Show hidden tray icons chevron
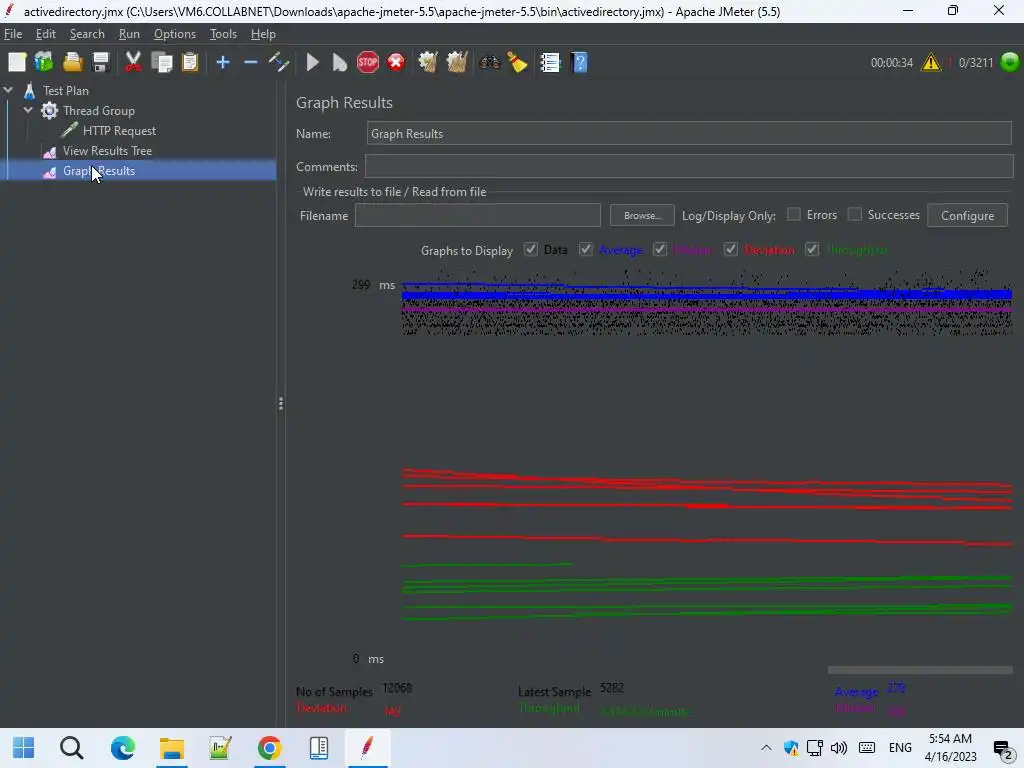The image size is (1024, 768). [x=766, y=748]
